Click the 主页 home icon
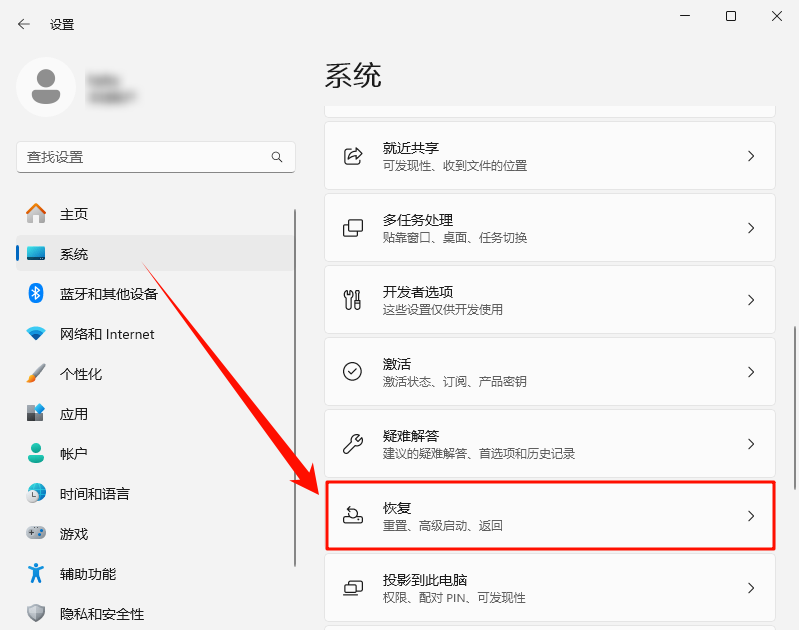Image resolution: width=799 pixels, height=630 pixels. [x=36, y=214]
